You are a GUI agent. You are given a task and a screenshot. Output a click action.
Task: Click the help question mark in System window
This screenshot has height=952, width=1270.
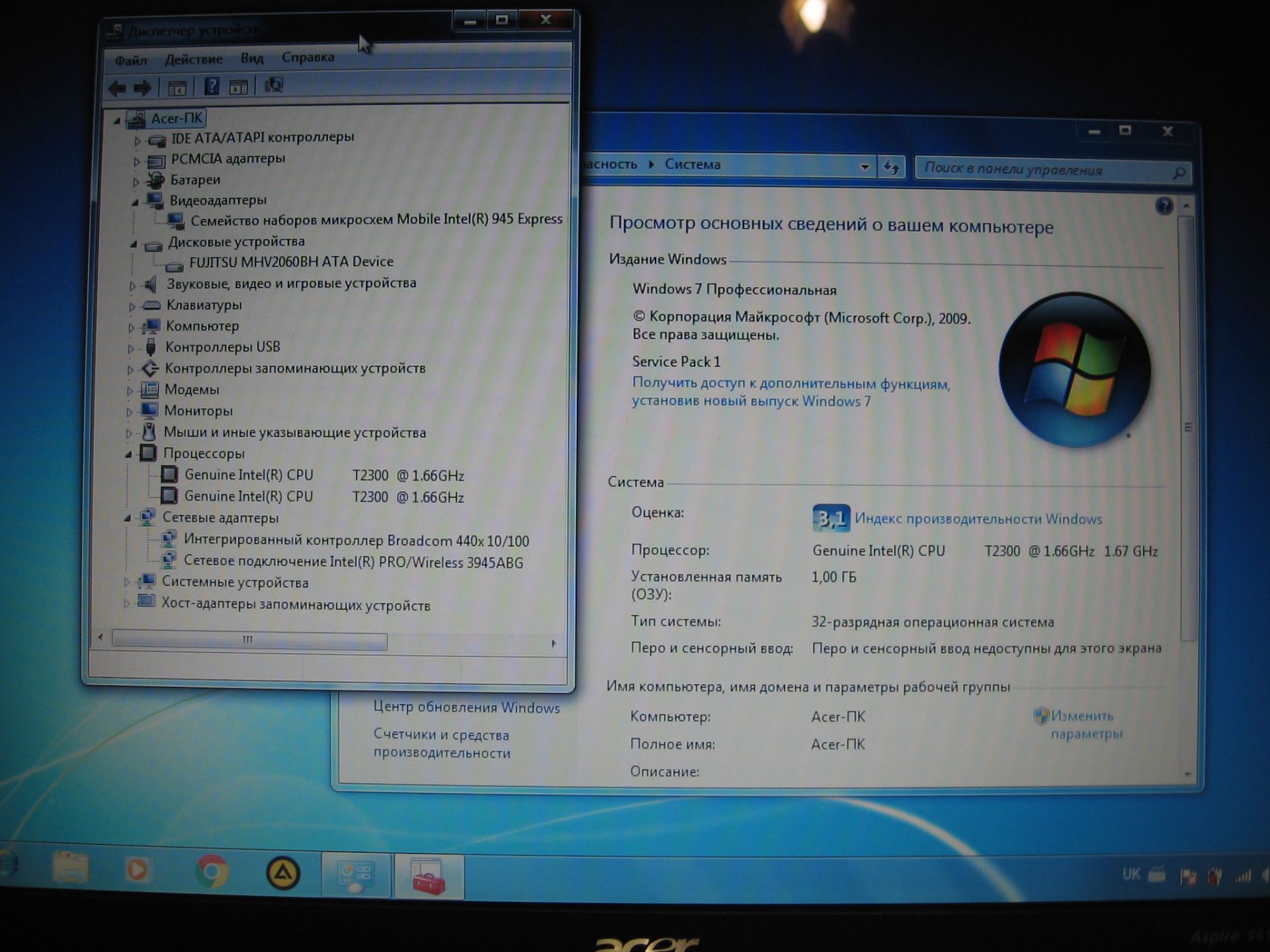point(1164,206)
